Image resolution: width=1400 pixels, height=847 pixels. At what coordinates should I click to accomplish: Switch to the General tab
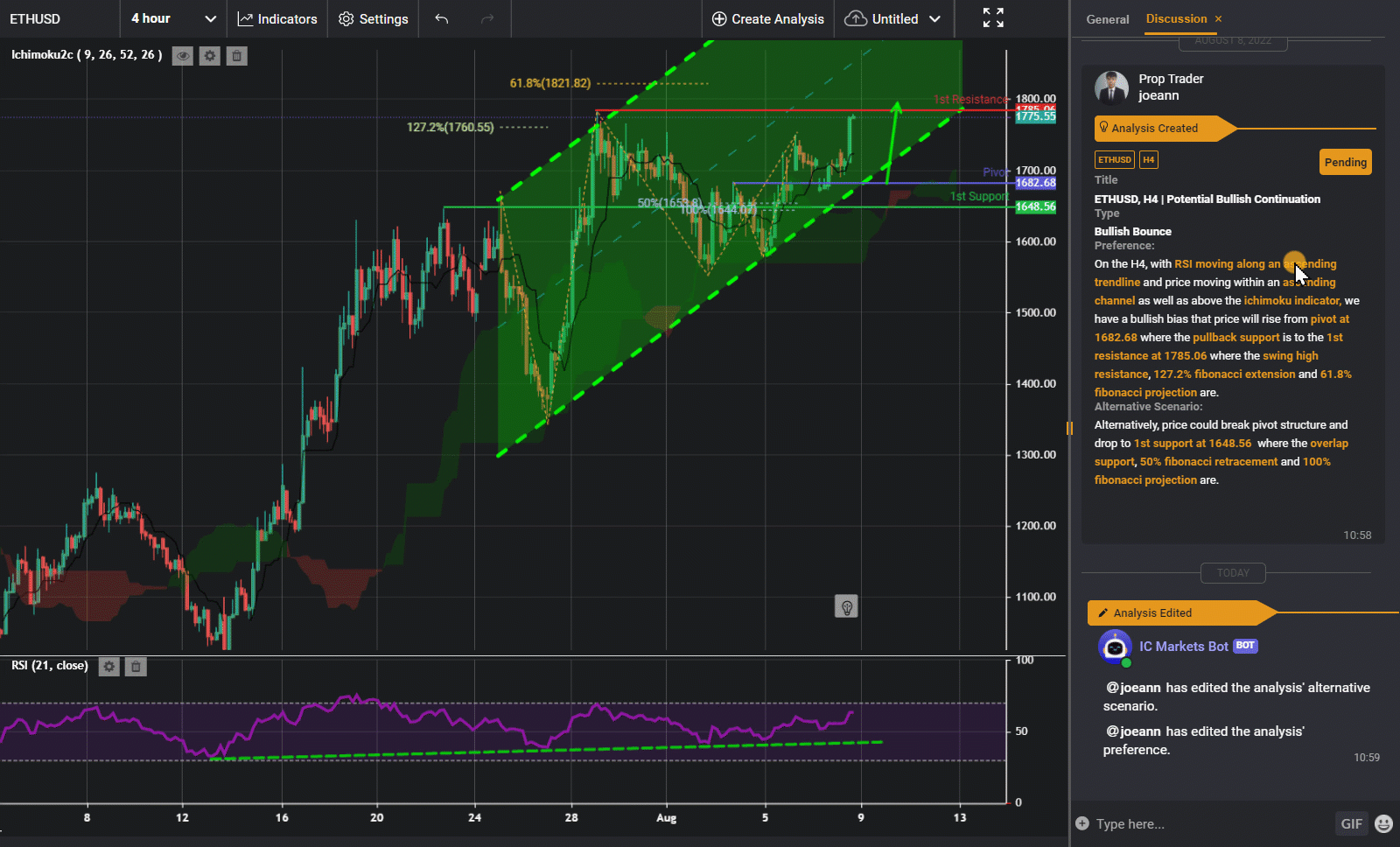pyautogui.click(x=1108, y=19)
